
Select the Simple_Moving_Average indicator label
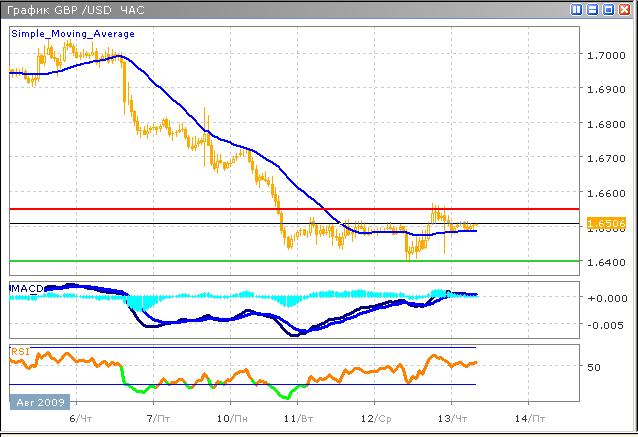pos(72,33)
